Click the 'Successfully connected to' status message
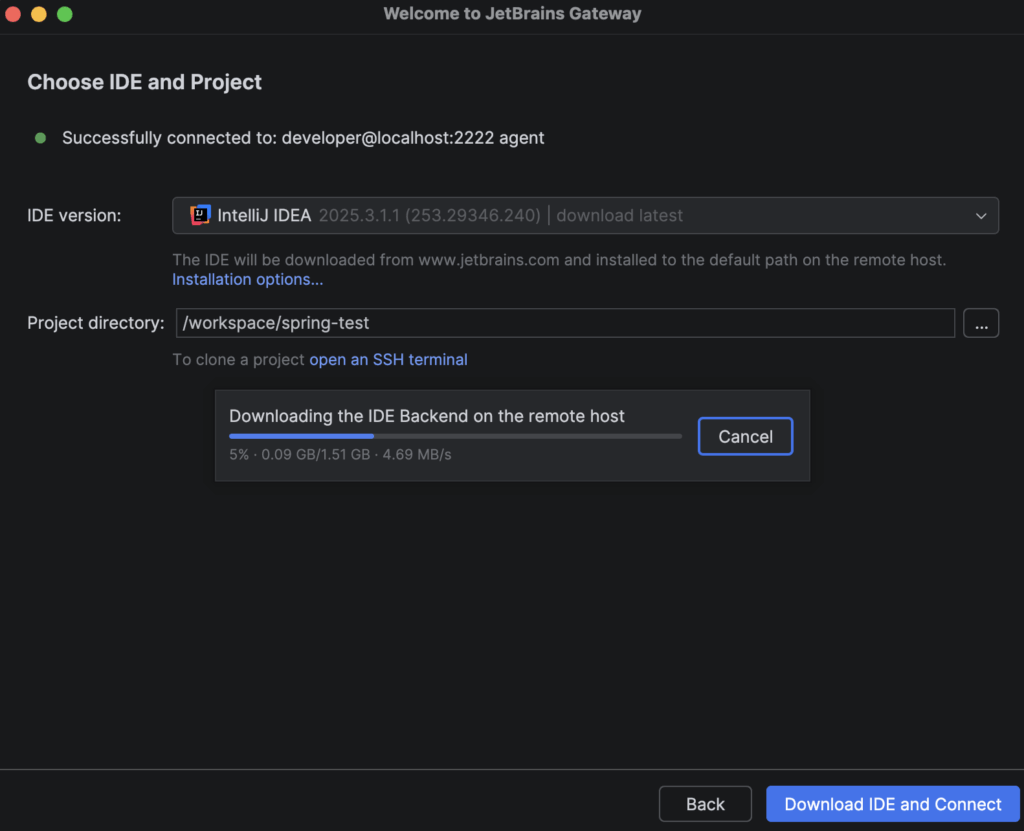1024x831 pixels. point(303,138)
